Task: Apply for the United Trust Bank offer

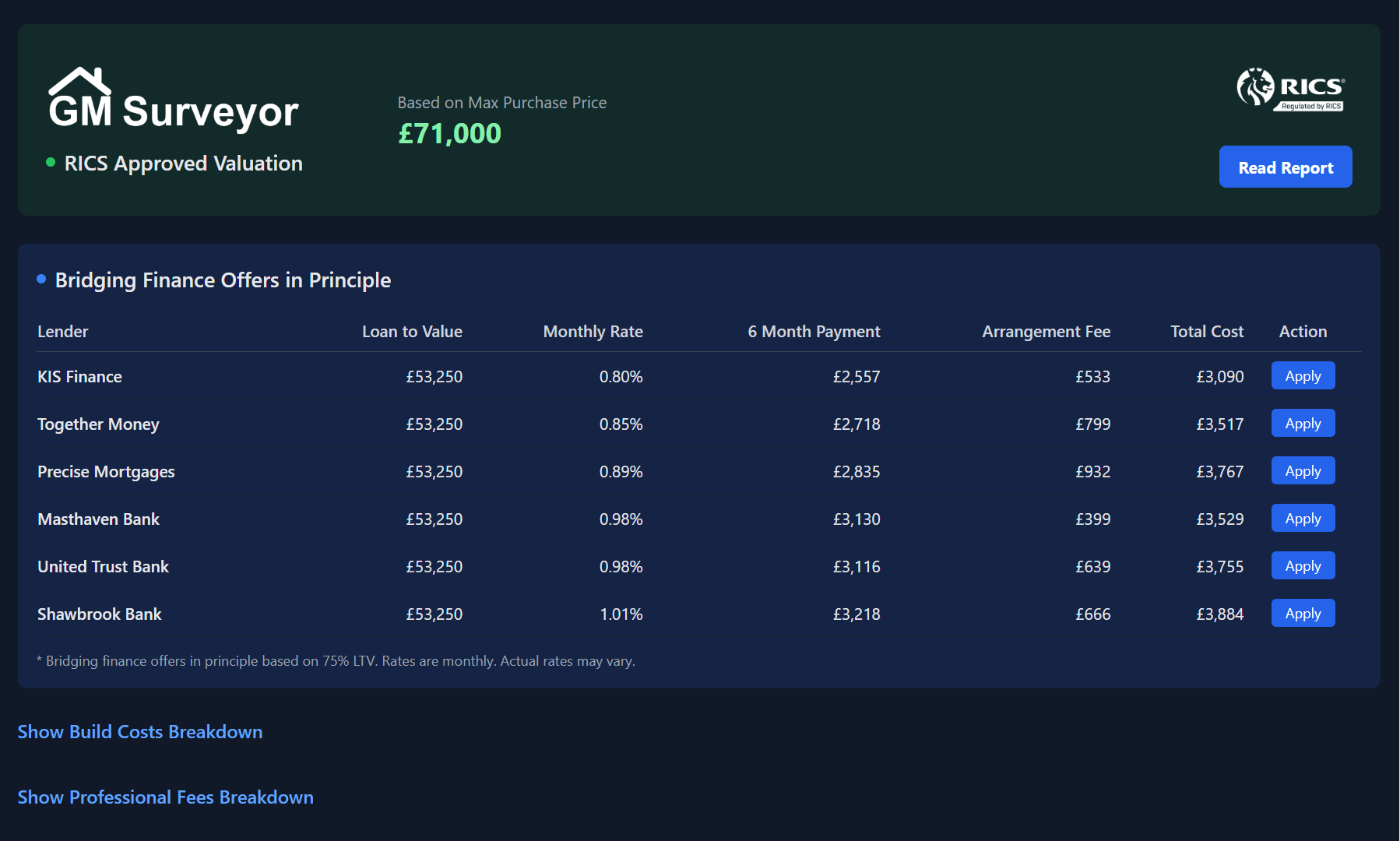Action: [x=1303, y=565]
